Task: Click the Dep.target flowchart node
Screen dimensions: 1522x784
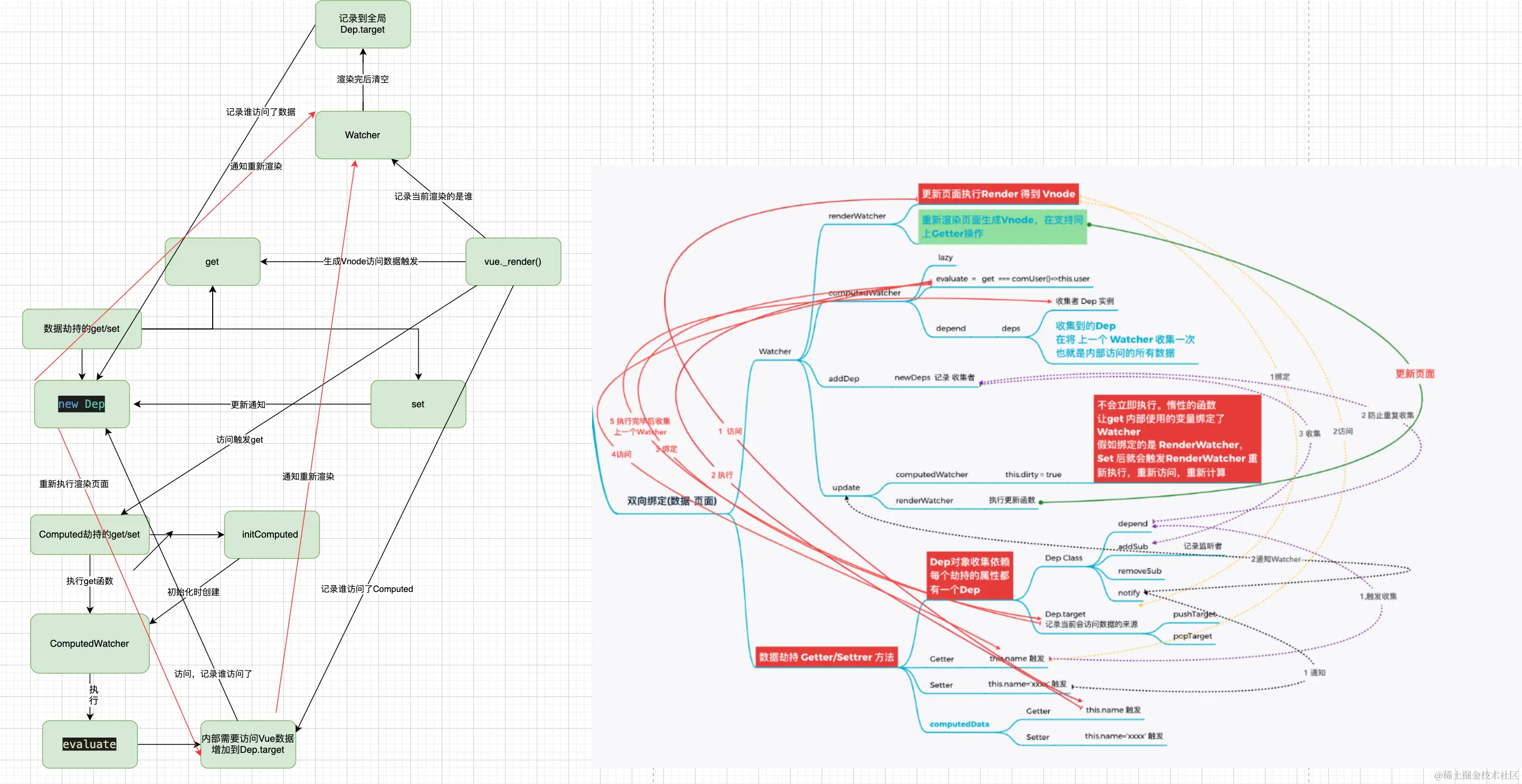Action: point(362,24)
